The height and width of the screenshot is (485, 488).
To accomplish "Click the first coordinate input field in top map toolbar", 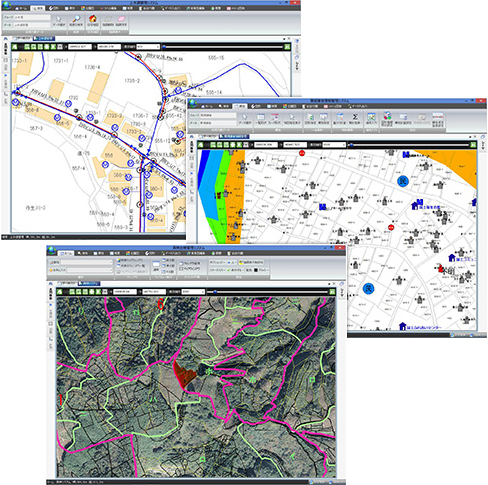I will 80,47.
